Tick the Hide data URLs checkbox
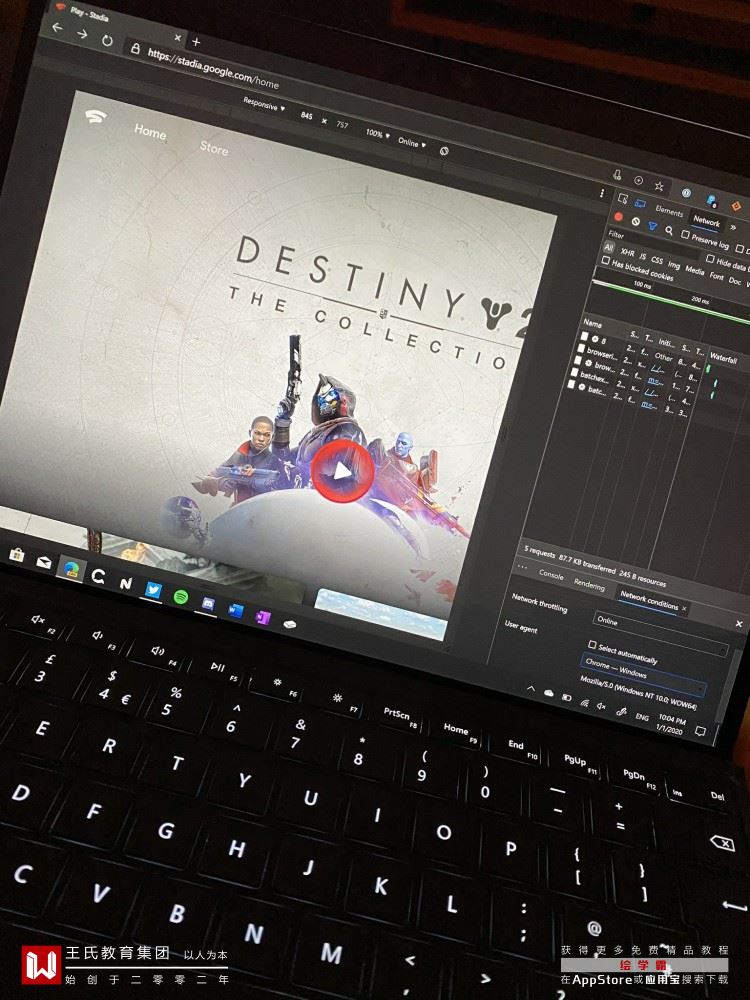 coord(710,259)
